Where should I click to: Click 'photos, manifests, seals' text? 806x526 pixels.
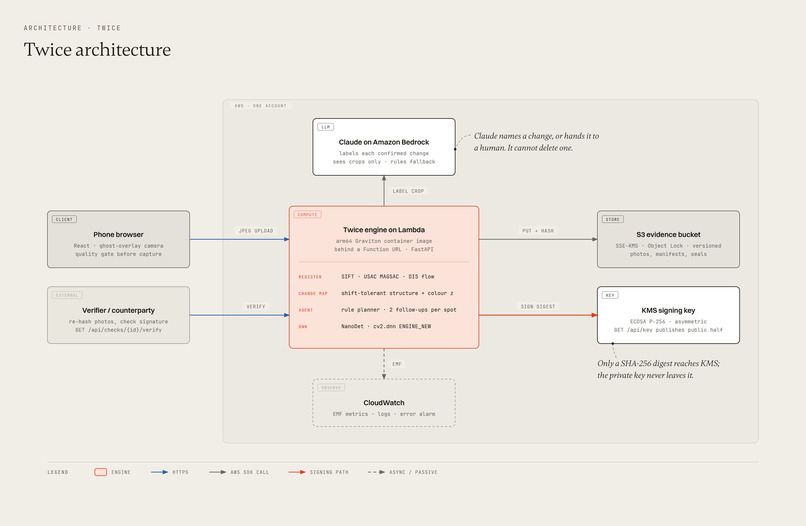[668, 254]
